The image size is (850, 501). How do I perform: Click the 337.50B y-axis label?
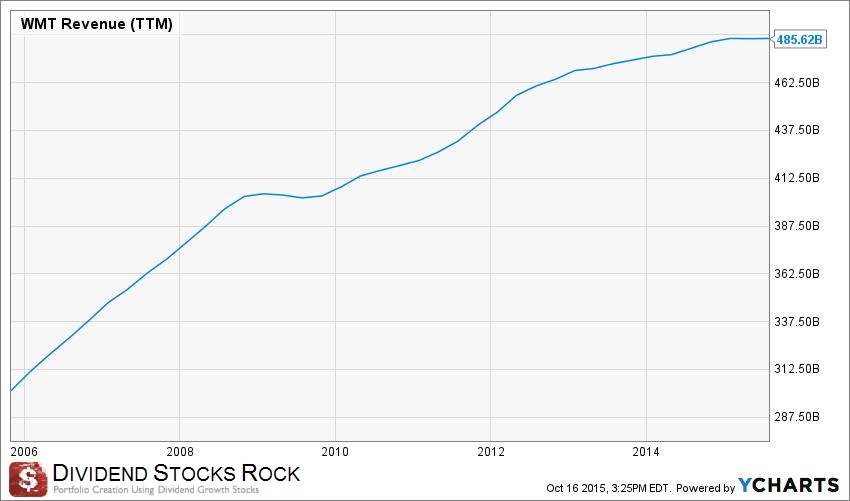pos(798,321)
